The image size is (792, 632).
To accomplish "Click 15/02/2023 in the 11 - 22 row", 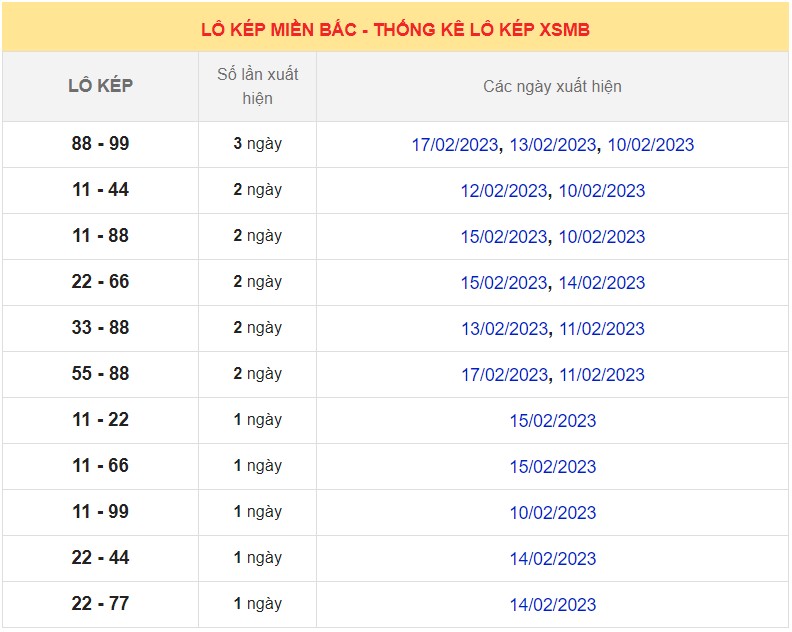I will tap(552, 421).
